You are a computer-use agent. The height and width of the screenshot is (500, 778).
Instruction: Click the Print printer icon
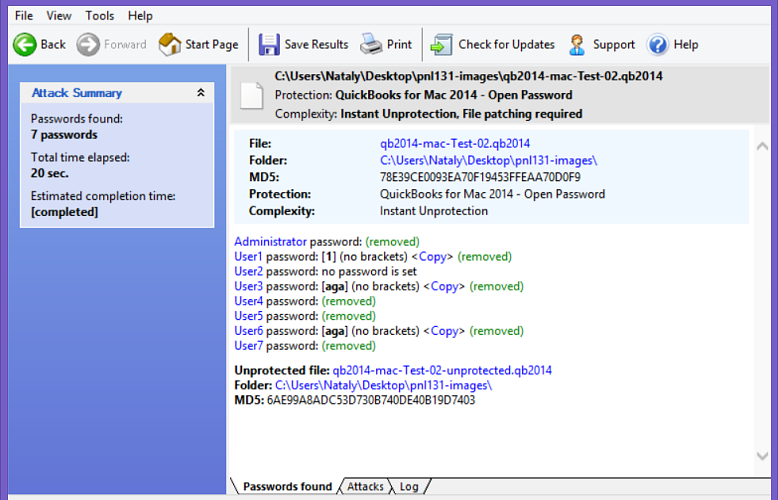tap(371, 45)
